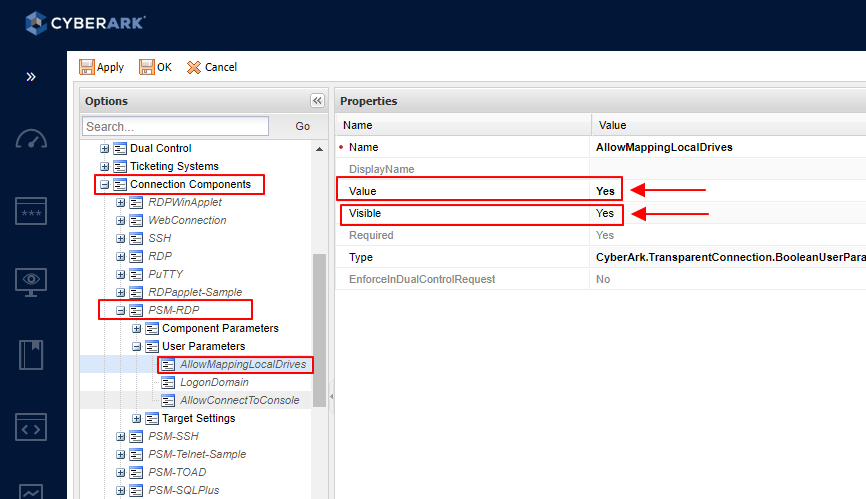Select PSM-SSH tree item
The image size is (866, 499).
pos(173,437)
